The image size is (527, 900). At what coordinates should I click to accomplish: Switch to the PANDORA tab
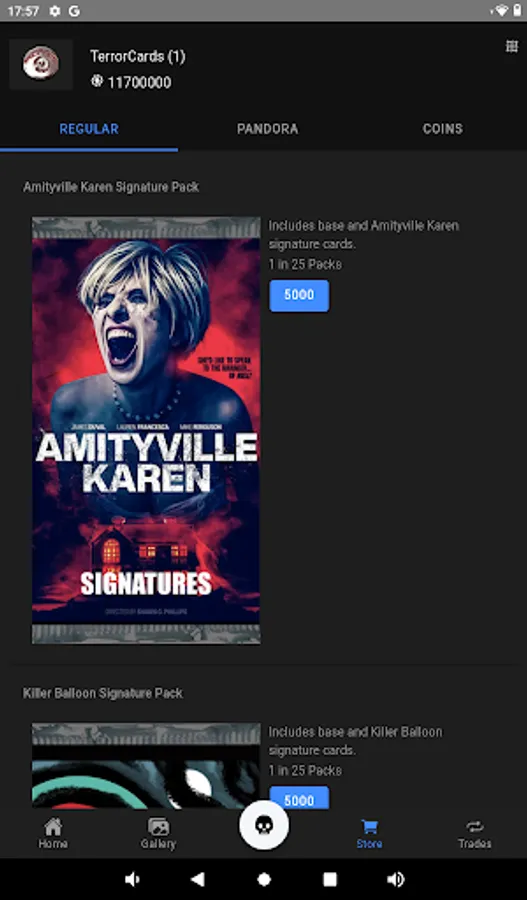coord(268,129)
